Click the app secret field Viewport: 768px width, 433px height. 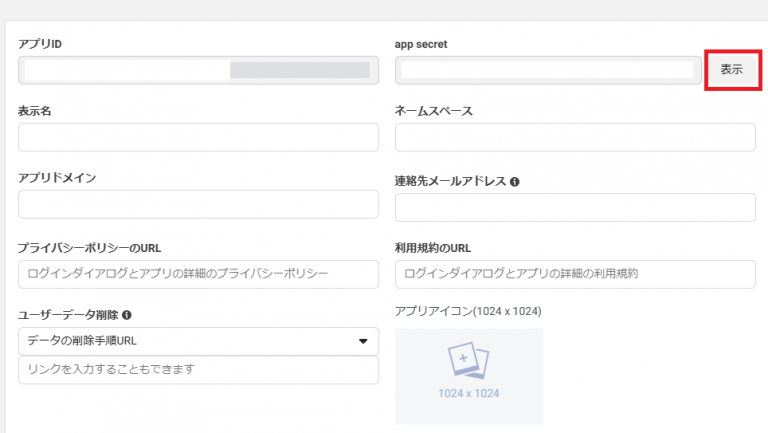(548, 71)
